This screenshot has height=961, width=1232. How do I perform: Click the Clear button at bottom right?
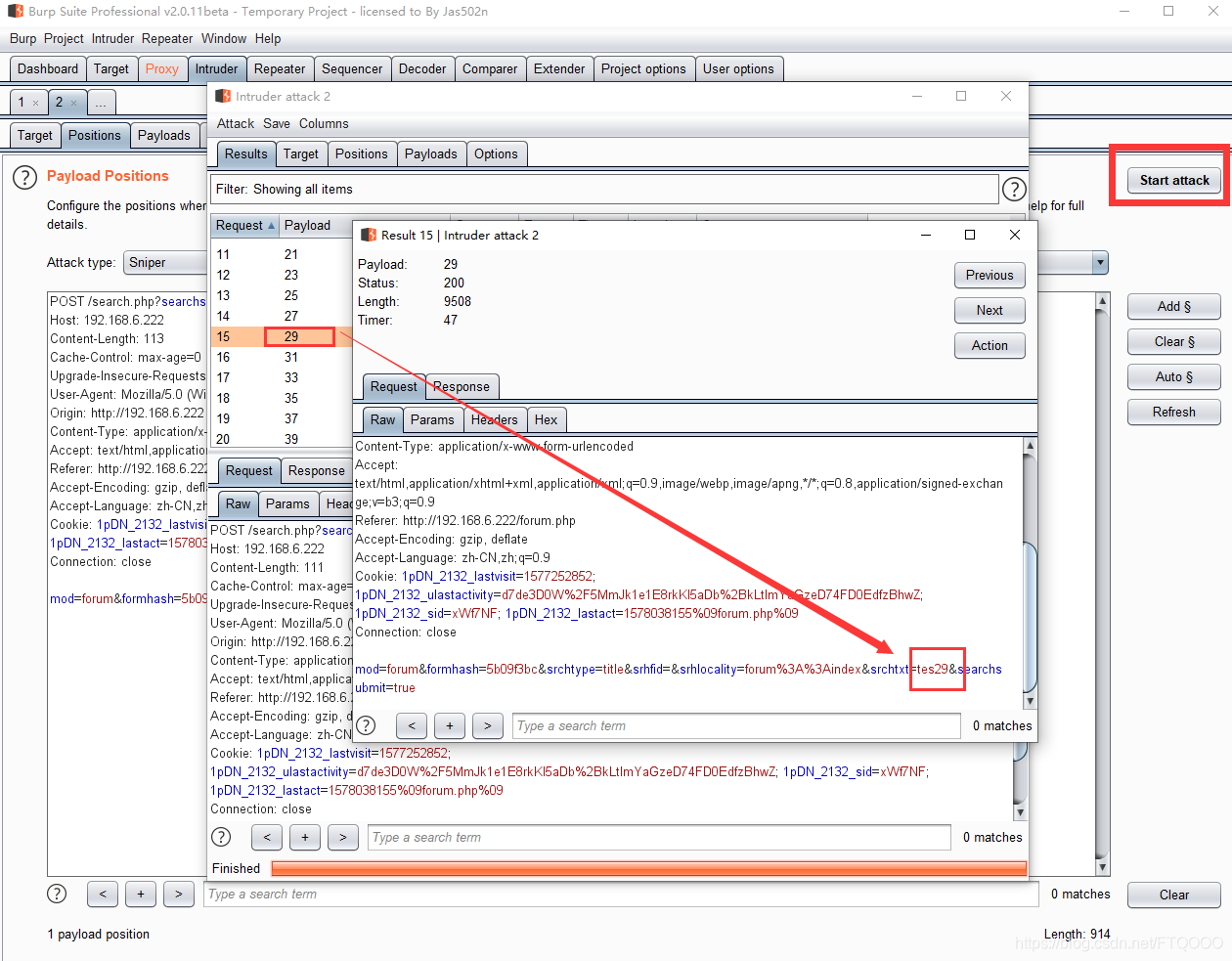[1174, 895]
